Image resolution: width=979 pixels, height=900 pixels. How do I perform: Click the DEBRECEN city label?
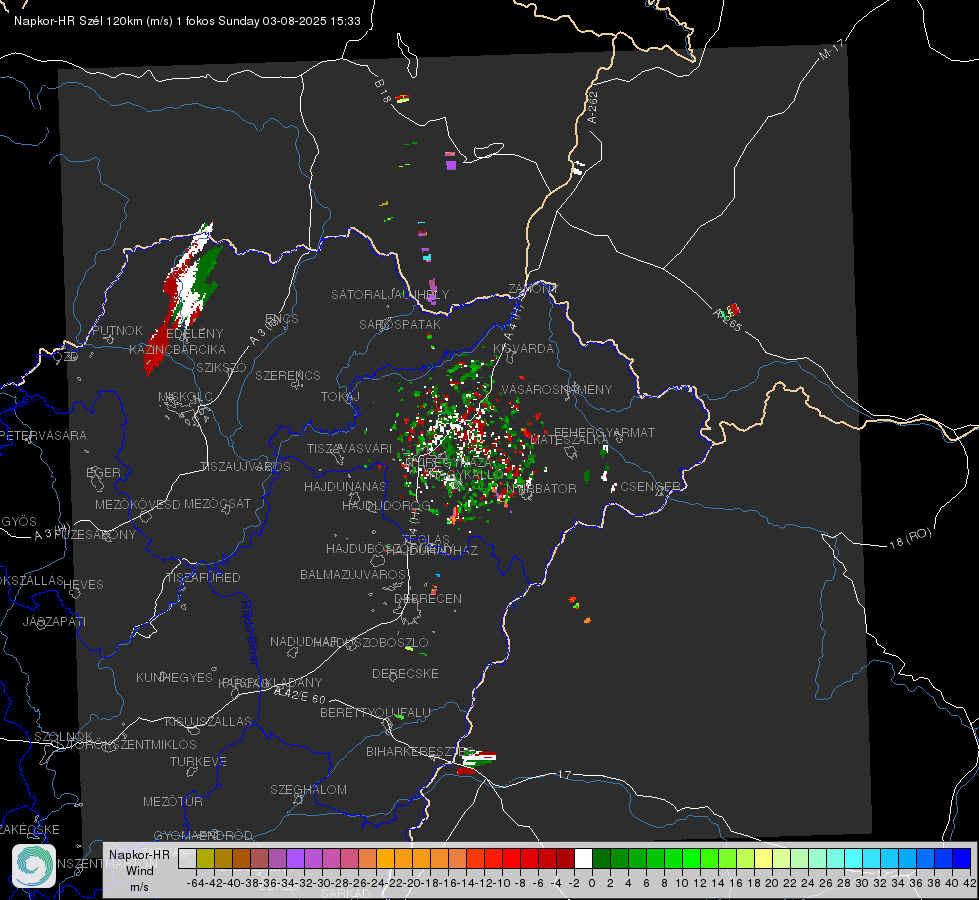click(428, 598)
